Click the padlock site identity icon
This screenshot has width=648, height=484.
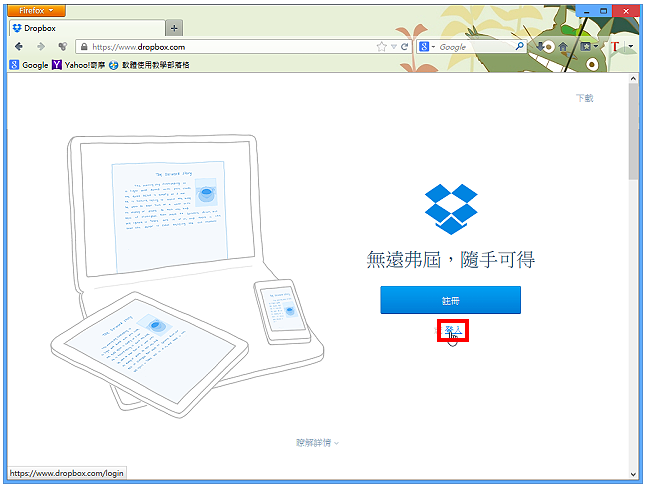84,47
